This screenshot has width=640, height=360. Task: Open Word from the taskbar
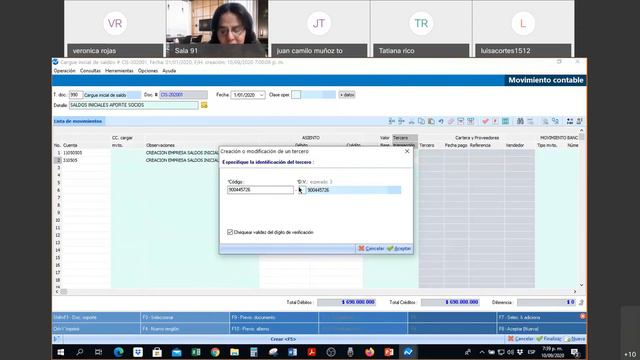click(x=292, y=352)
